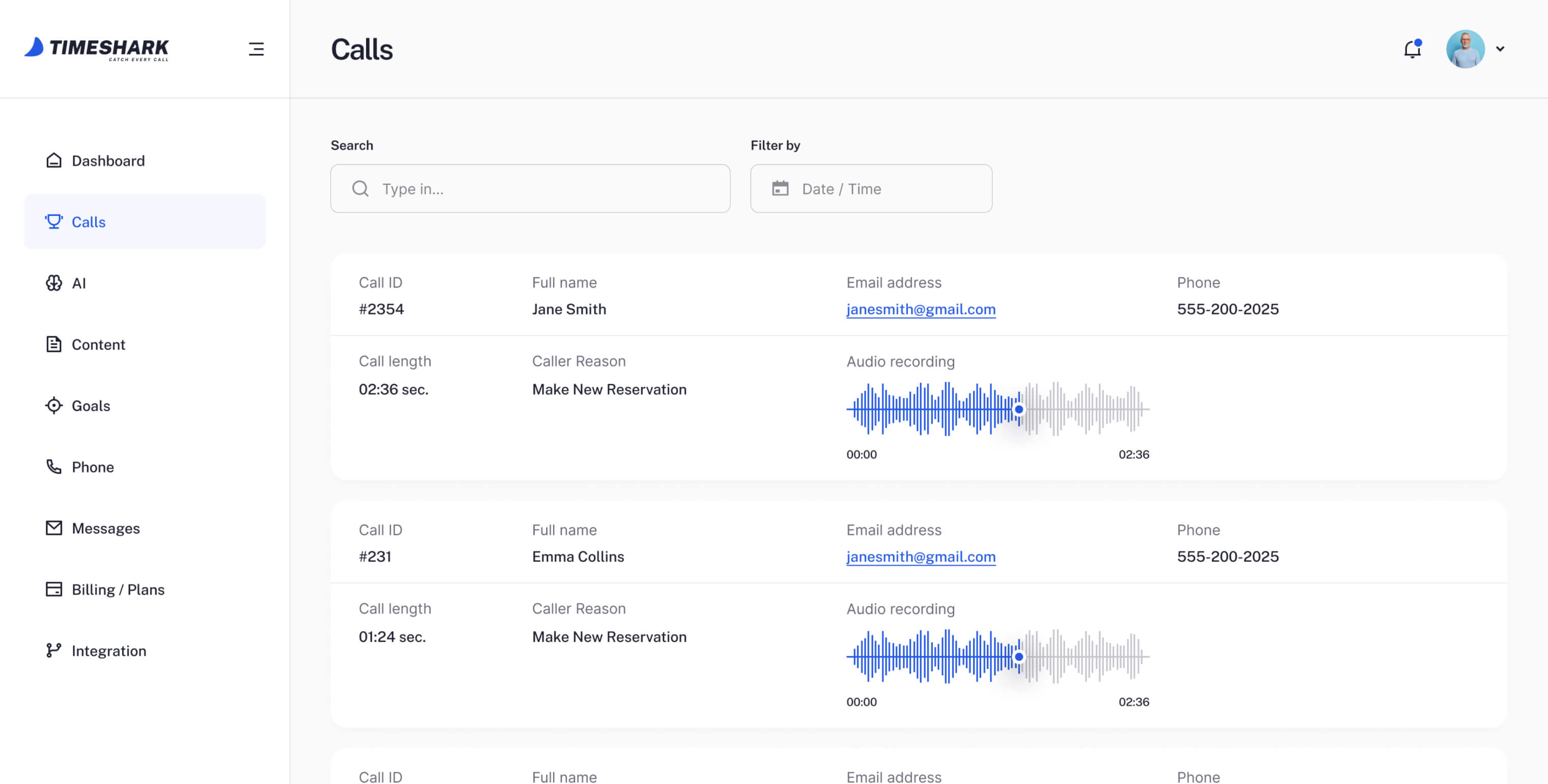The image size is (1548, 784).
Task: Click the Messages envelope icon
Action: tap(54, 528)
